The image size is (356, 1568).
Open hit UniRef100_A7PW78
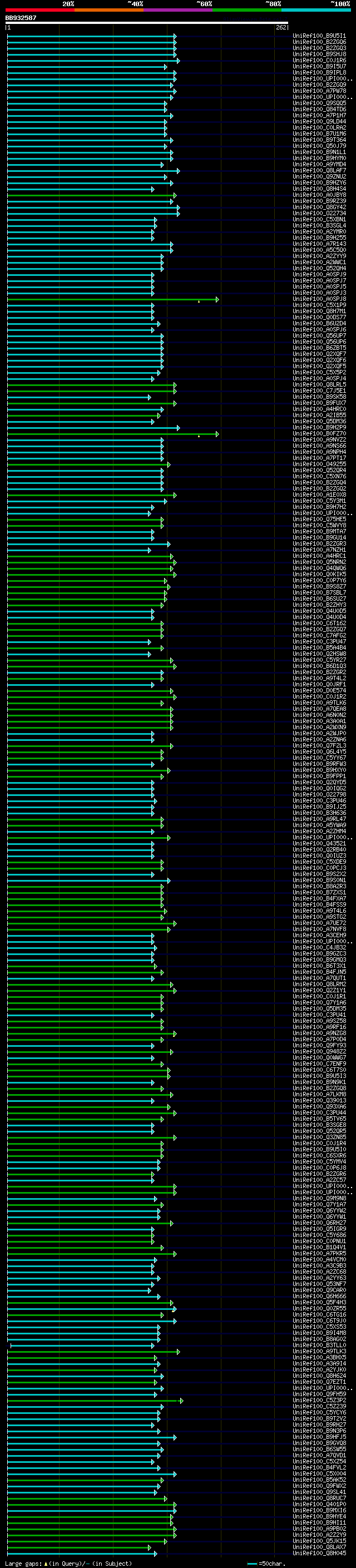(319, 91)
